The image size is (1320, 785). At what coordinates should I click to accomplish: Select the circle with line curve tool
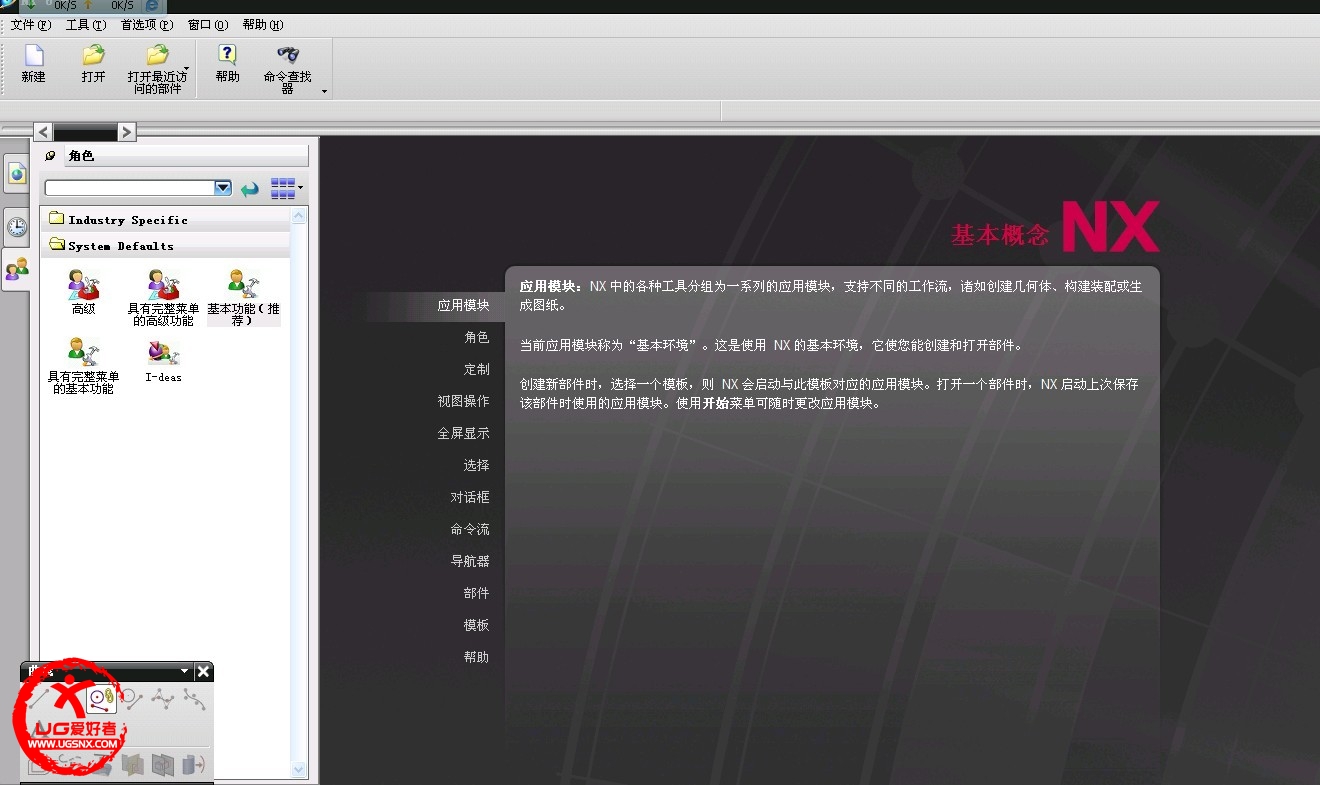point(131,700)
